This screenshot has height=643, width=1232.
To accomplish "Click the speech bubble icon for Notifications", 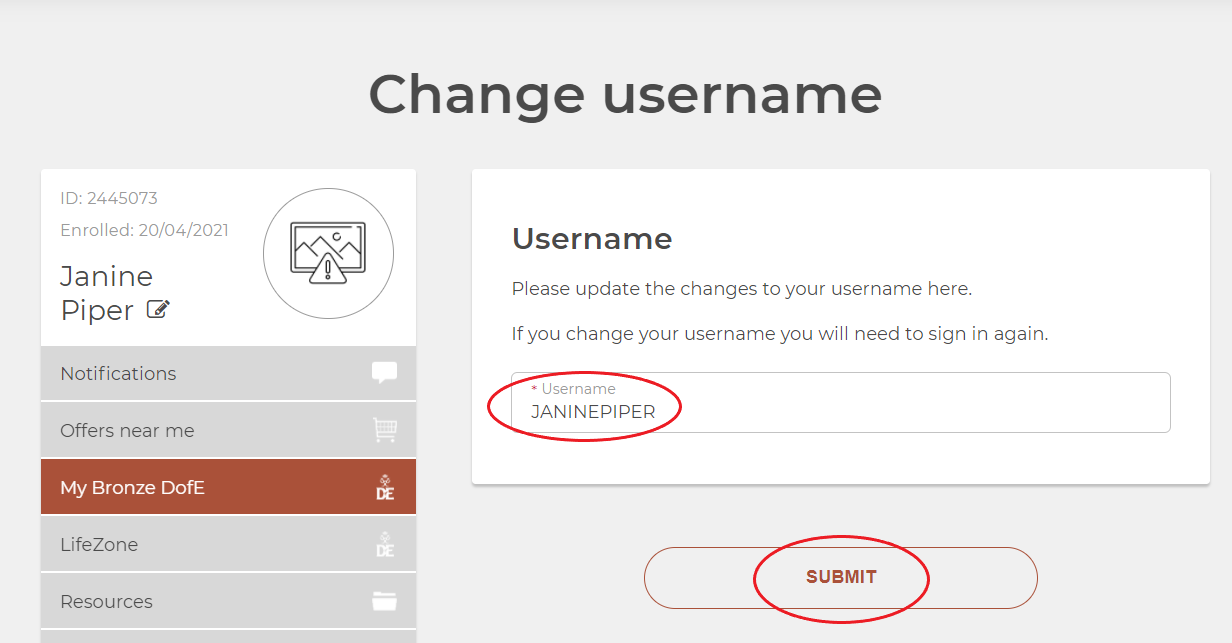I will 384,373.
